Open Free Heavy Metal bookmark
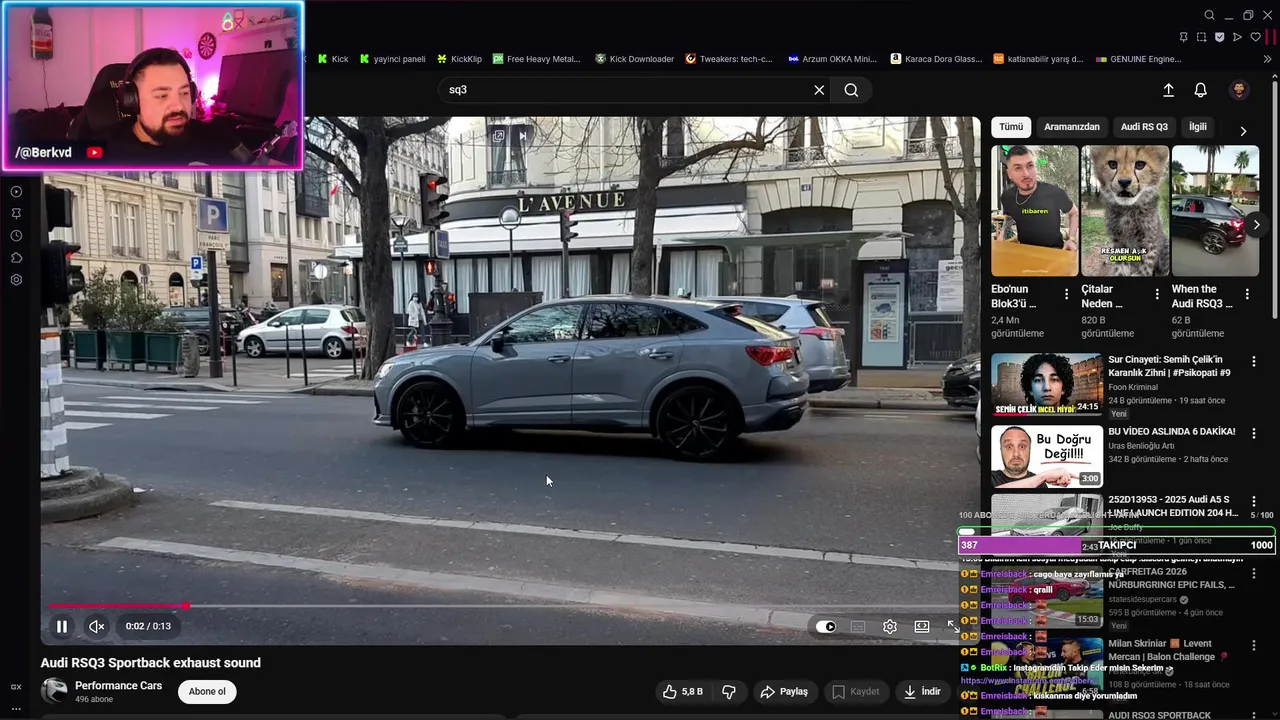Screen dimensions: 1280x720 (536, 59)
